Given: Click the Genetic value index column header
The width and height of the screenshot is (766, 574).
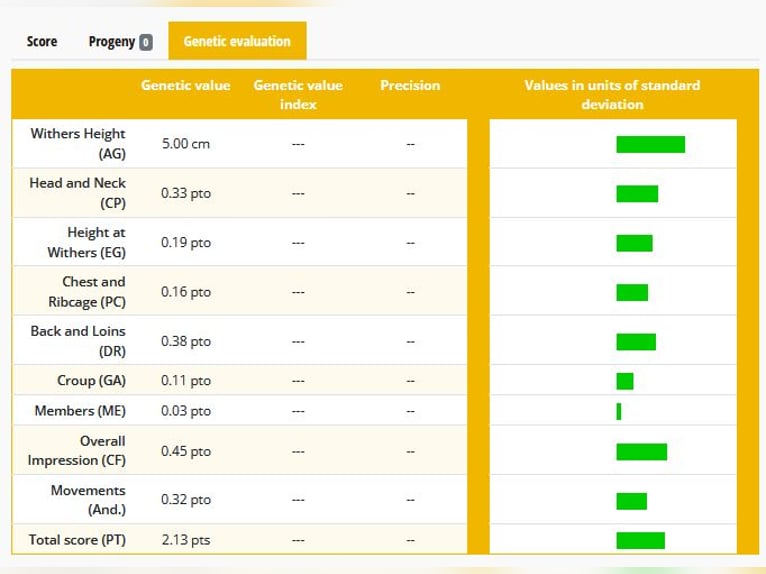Looking at the screenshot, I should (x=298, y=94).
